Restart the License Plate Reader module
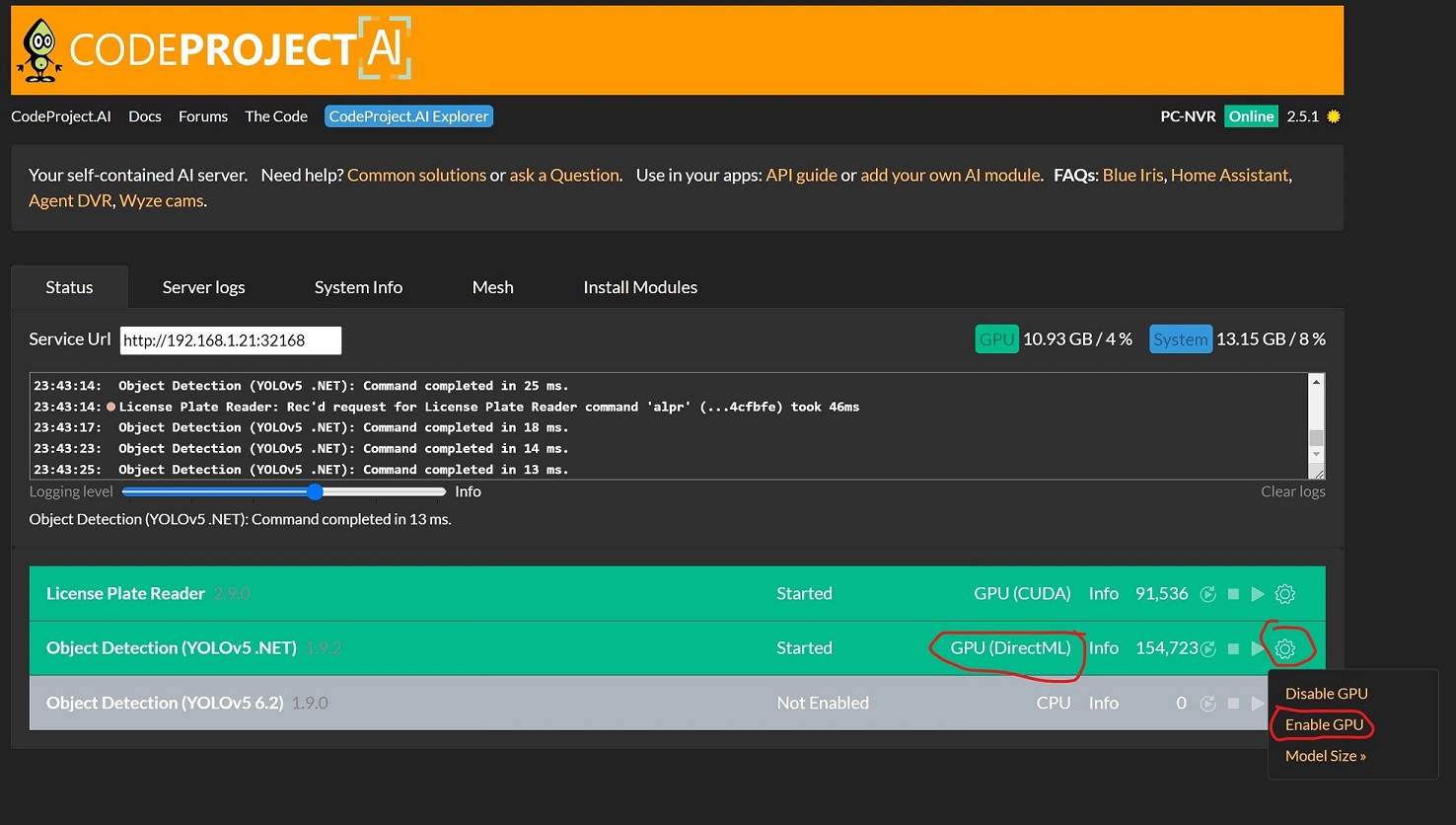This screenshot has height=825, width=1456. point(1207,594)
